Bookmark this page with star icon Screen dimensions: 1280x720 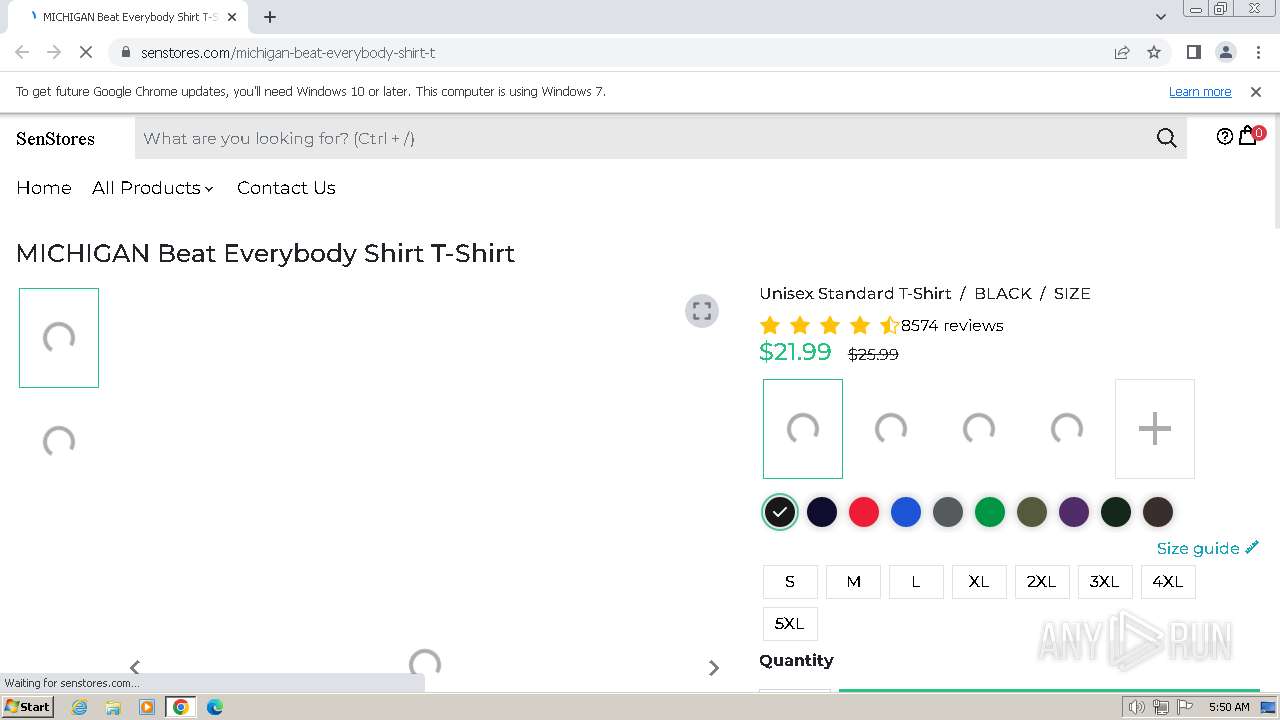[1154, 52]
